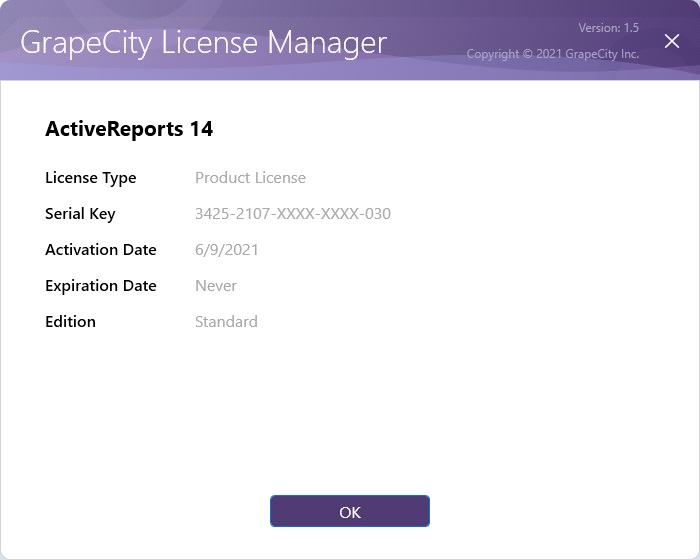This screenshot has height=560, width=700.
Task: Click the Expiration Date label
Action: coord(101,286)
